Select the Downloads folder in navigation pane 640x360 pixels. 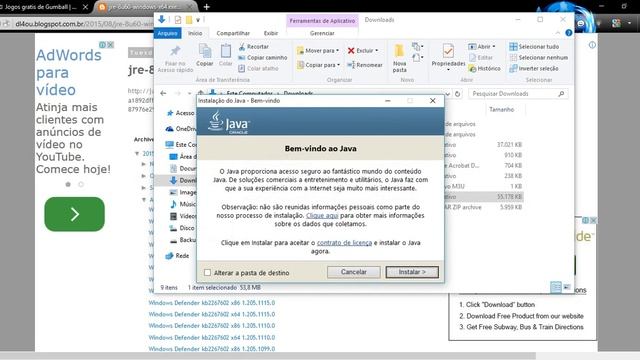182,180
